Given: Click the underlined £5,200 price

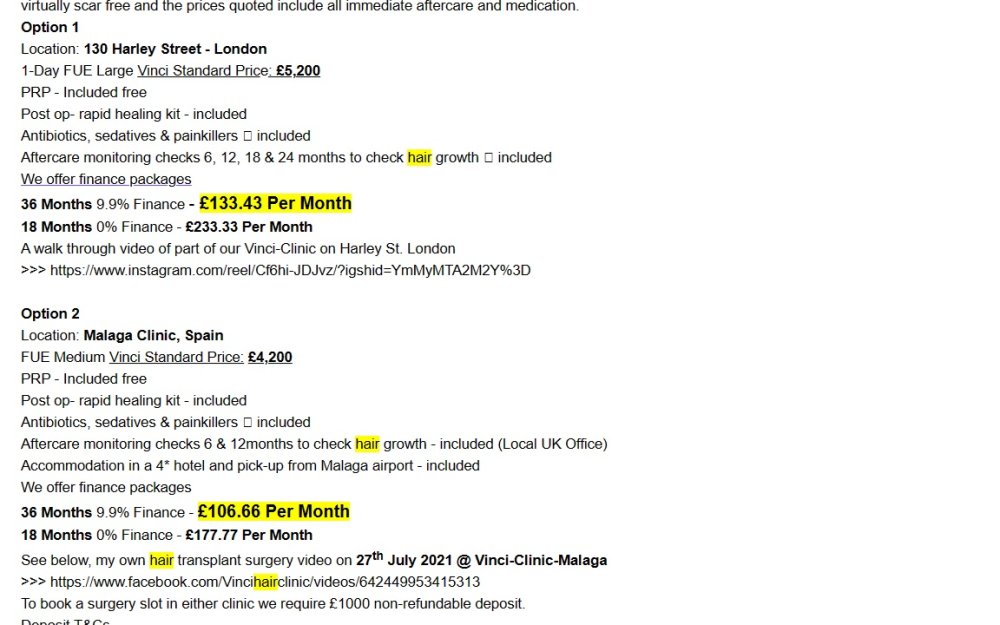Looking at the screenshot, I should coord(298,71).
